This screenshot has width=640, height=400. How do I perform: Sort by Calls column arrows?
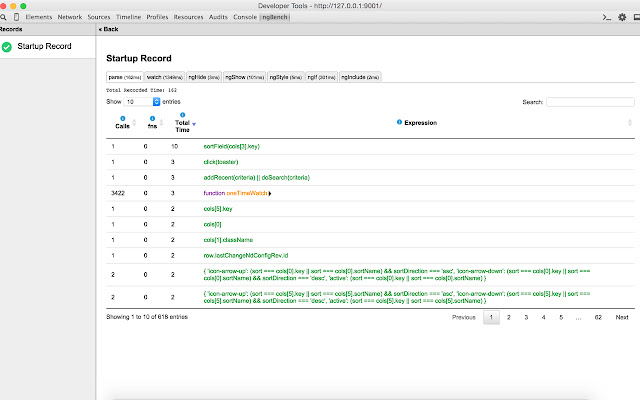pyautogui.click(x=134, y=122)
